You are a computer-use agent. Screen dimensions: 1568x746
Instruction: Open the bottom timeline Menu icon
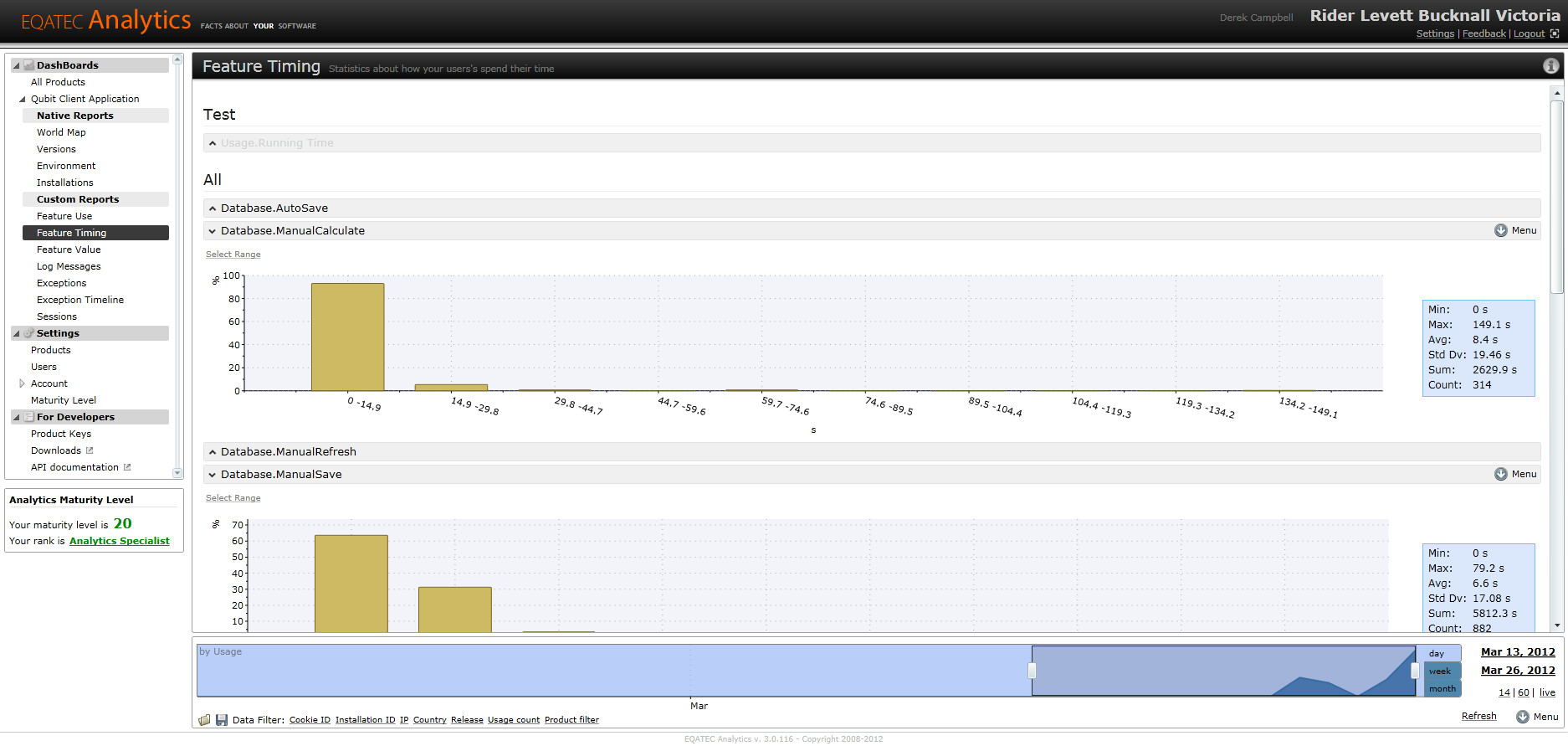(x=1523, y=717)
